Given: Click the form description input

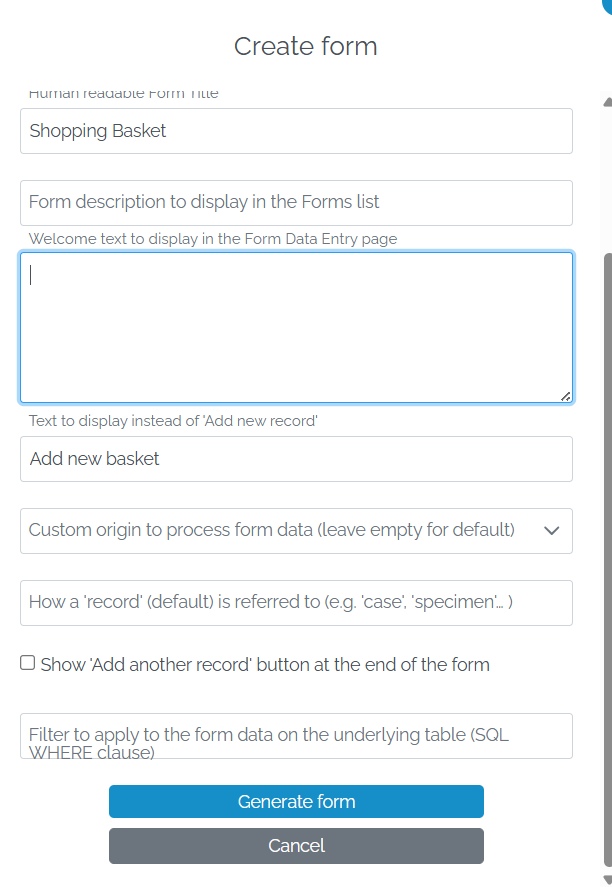Looking at the screenshot, I should pyautogui.click(x=296, y=202).
